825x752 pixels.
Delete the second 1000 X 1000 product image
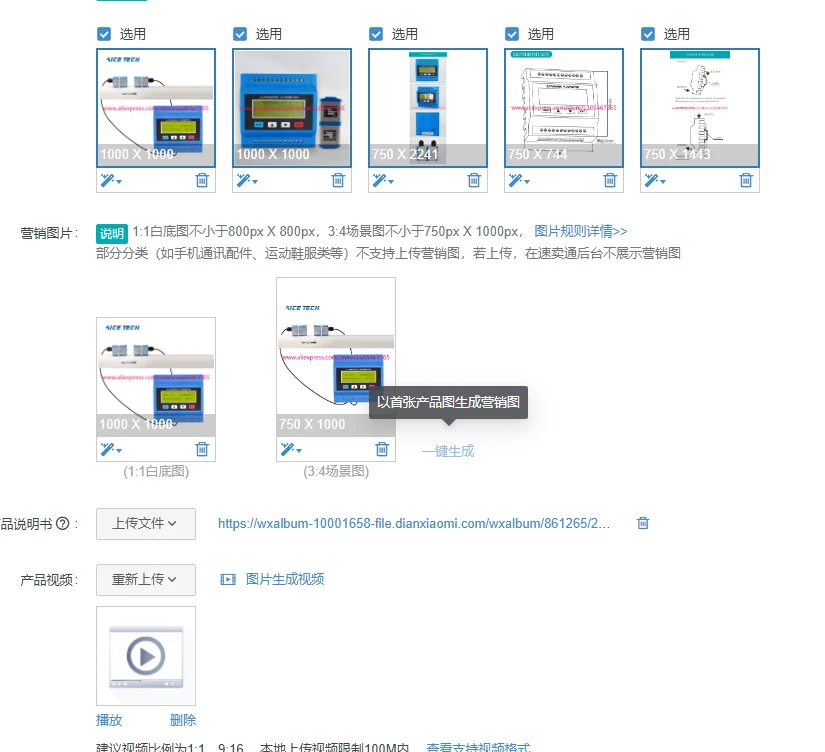(338, 181)
